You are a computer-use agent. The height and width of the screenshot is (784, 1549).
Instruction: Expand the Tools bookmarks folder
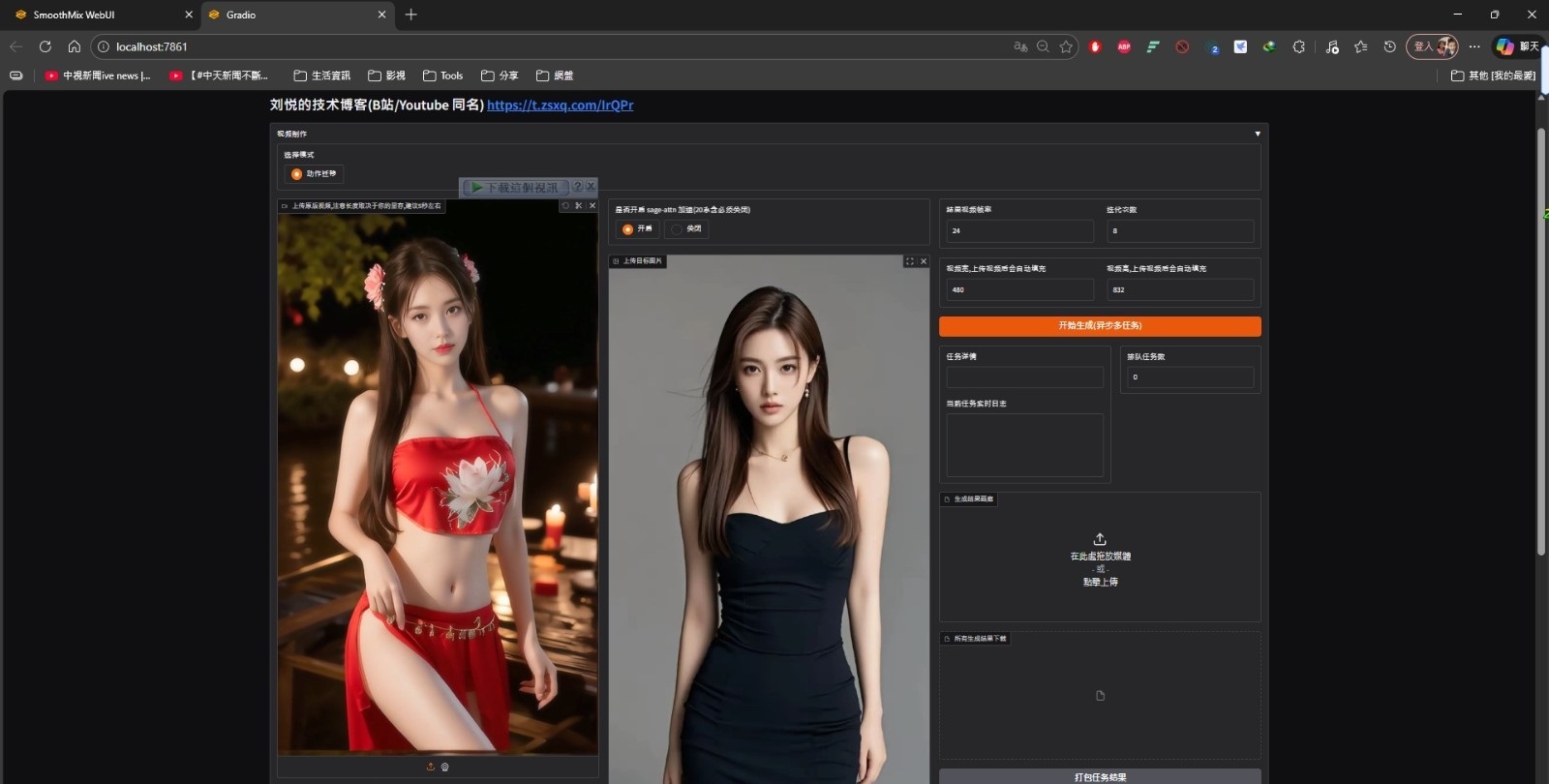[443, 75]
